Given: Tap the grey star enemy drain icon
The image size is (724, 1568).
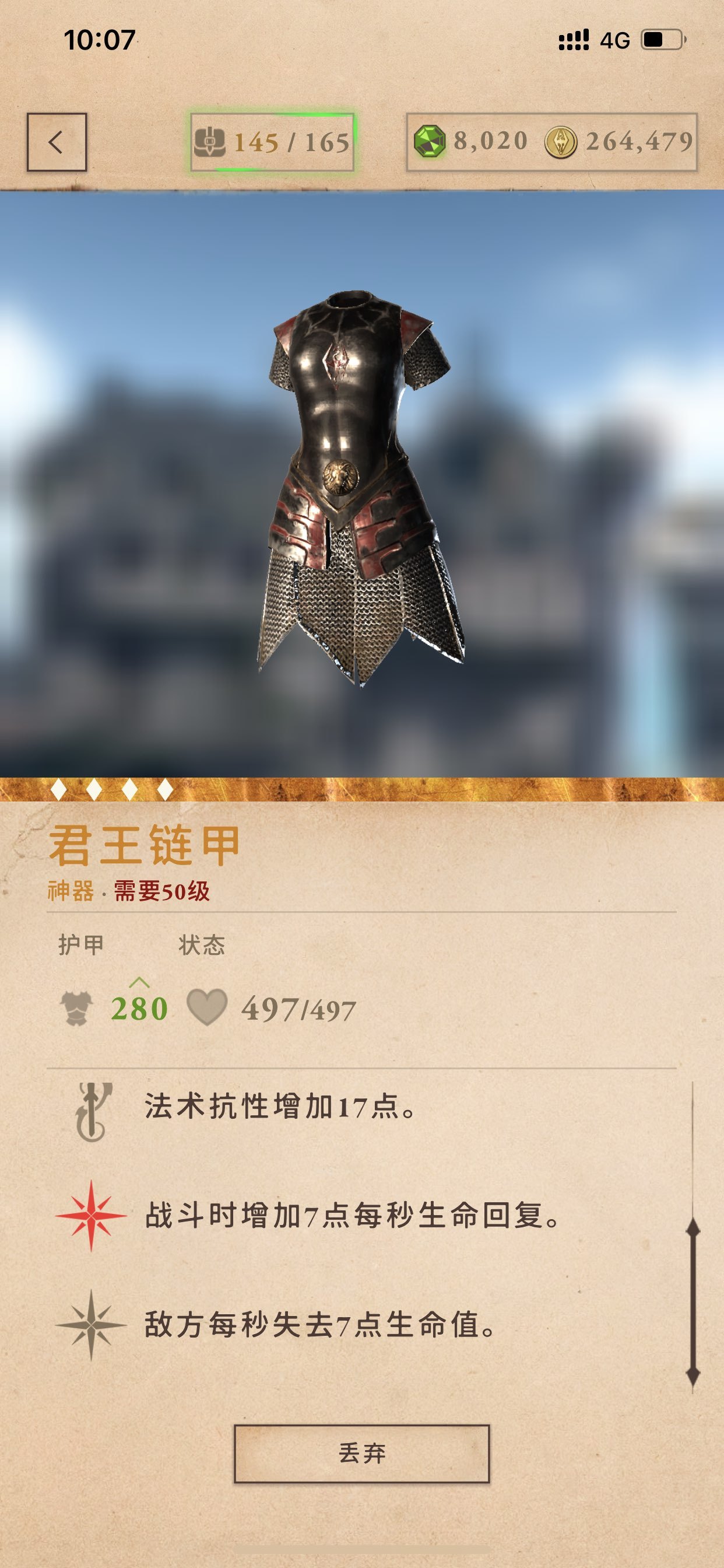Looking at the screenshot, I should [x=92, y=1325].
